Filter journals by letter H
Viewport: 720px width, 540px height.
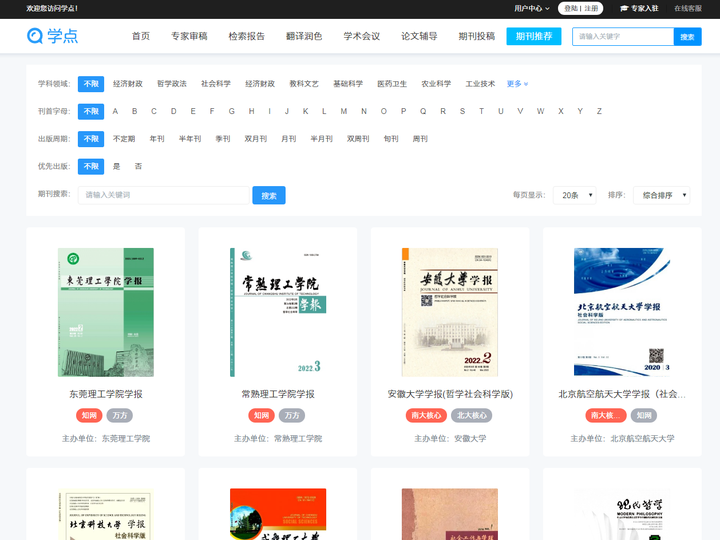pos(252,111)
